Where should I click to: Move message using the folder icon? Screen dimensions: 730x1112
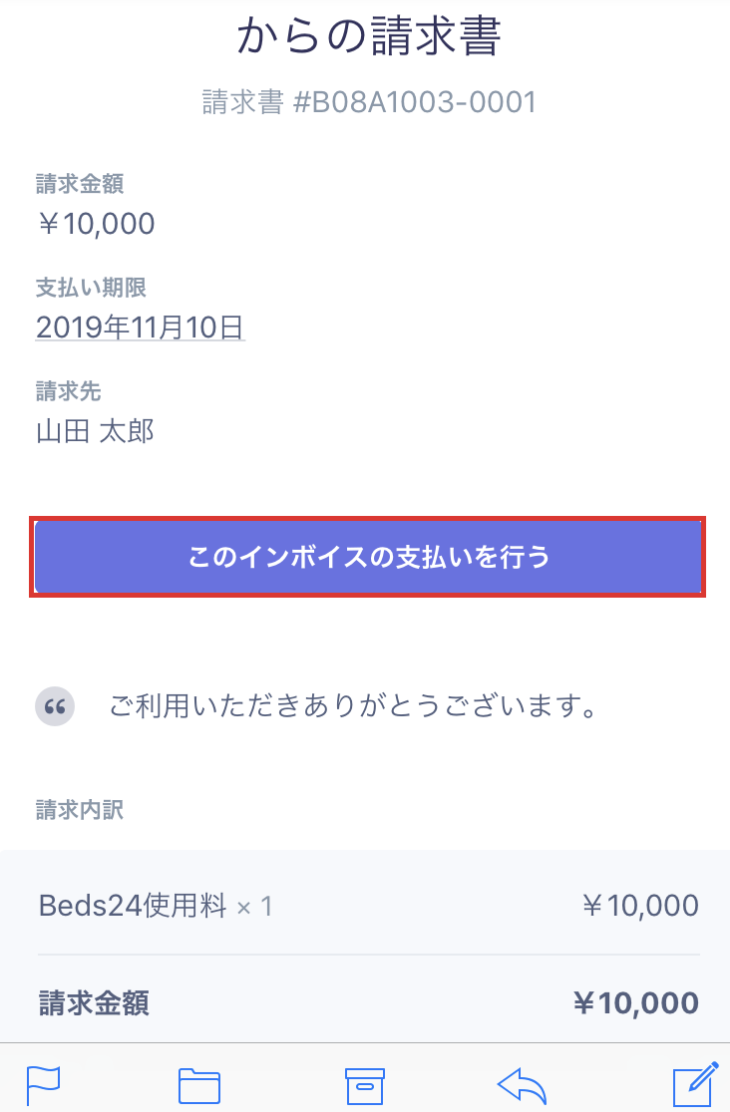199,1084
